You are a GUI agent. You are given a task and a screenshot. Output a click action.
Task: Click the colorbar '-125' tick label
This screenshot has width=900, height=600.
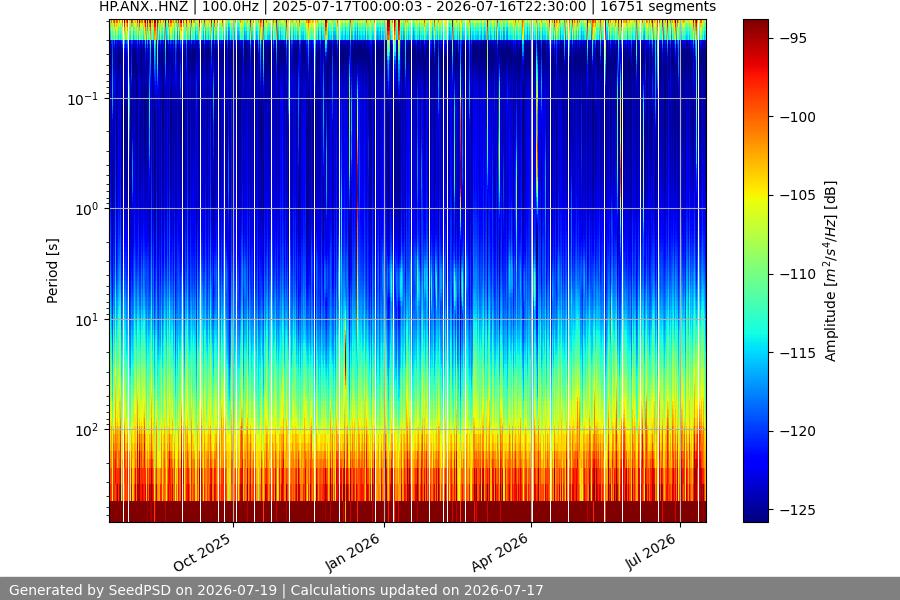pos(798,509)
